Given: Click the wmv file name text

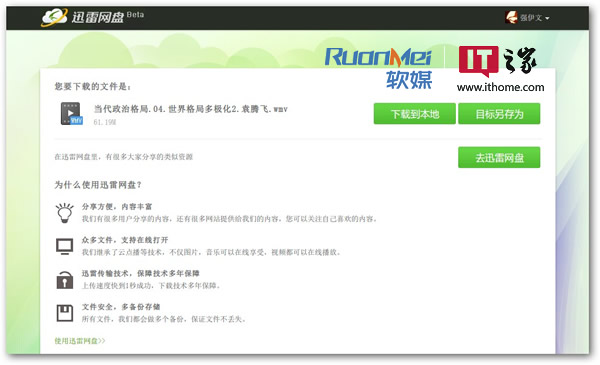Looking at the screenshot, I should point(191,109).
